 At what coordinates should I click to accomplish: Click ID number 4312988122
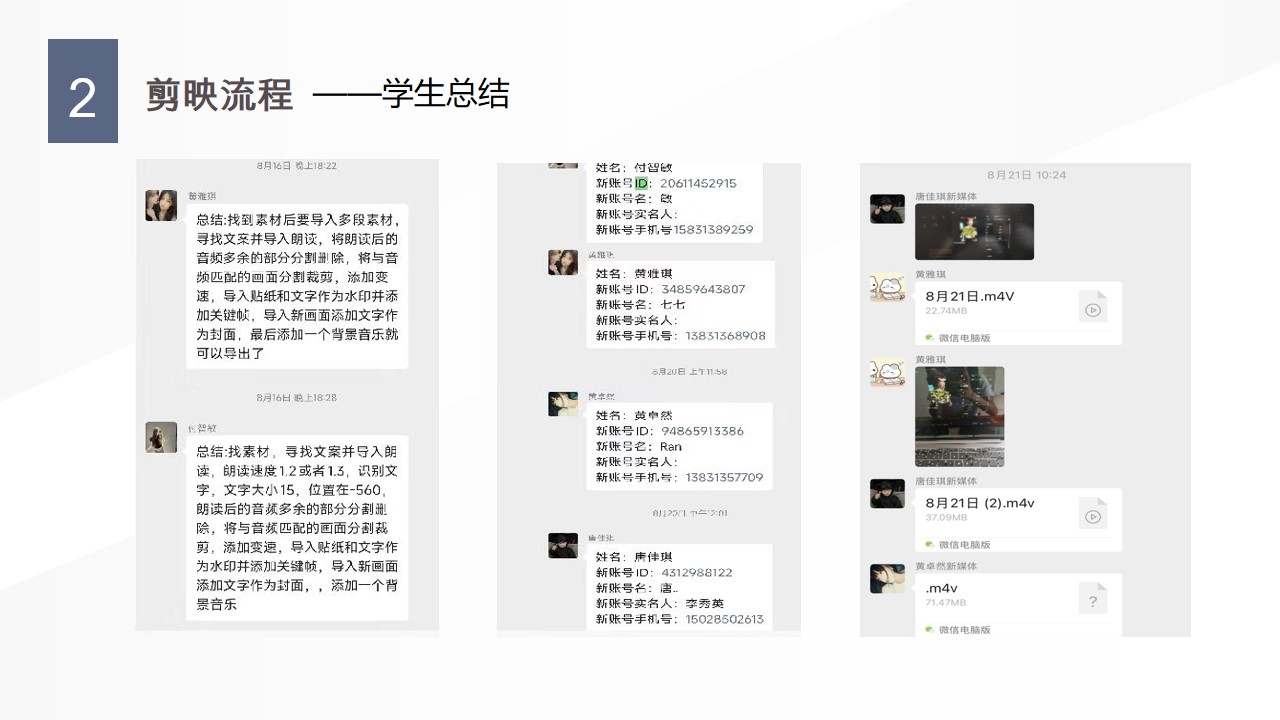point(696,573)
